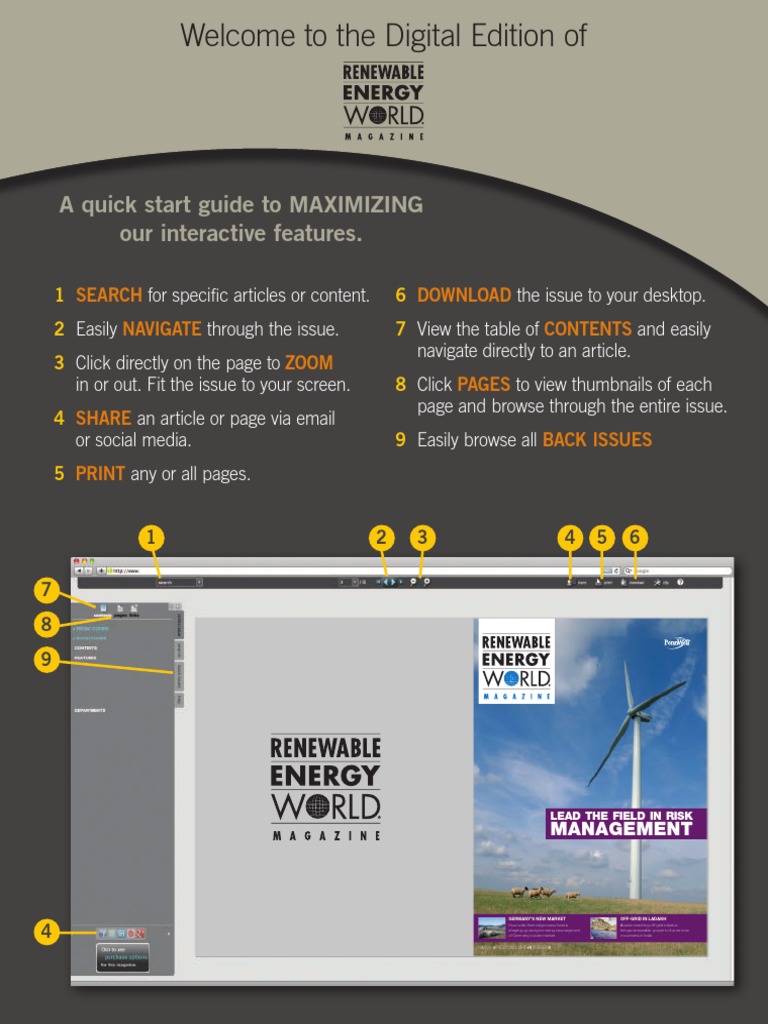768x1024 pixels.
Task: Open the topmost vertical side tab
Action: 179,625
